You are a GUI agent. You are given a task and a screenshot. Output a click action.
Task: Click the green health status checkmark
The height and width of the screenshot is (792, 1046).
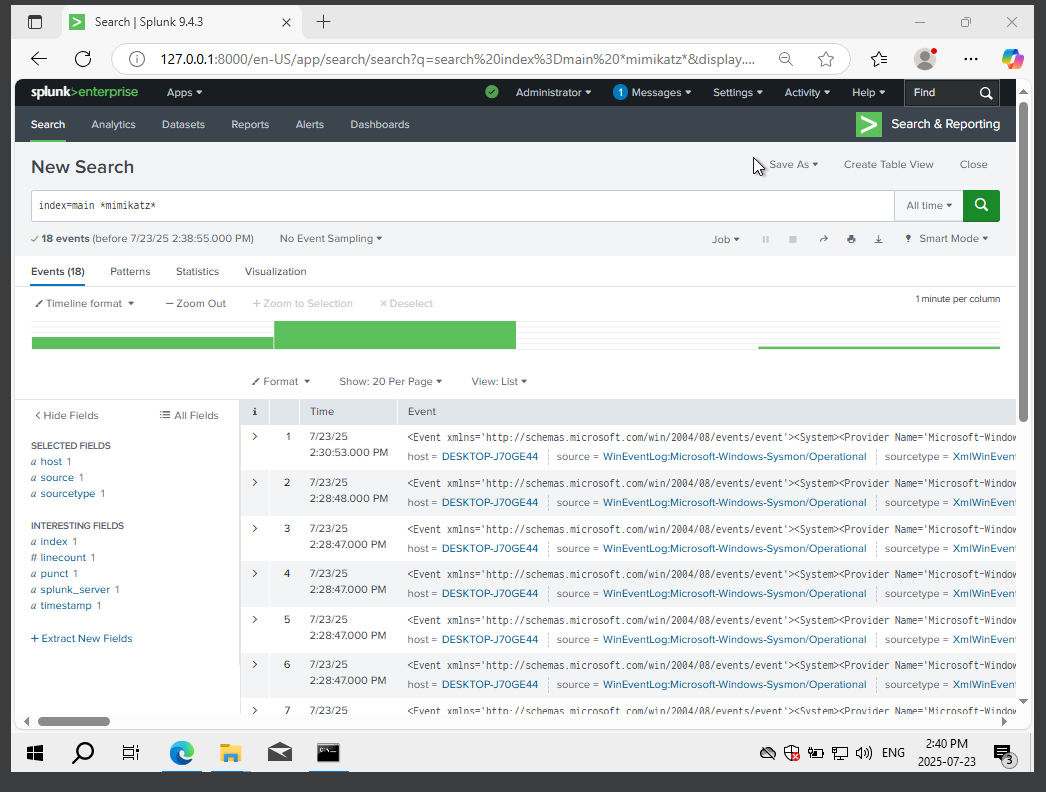(x=492, y=92)
